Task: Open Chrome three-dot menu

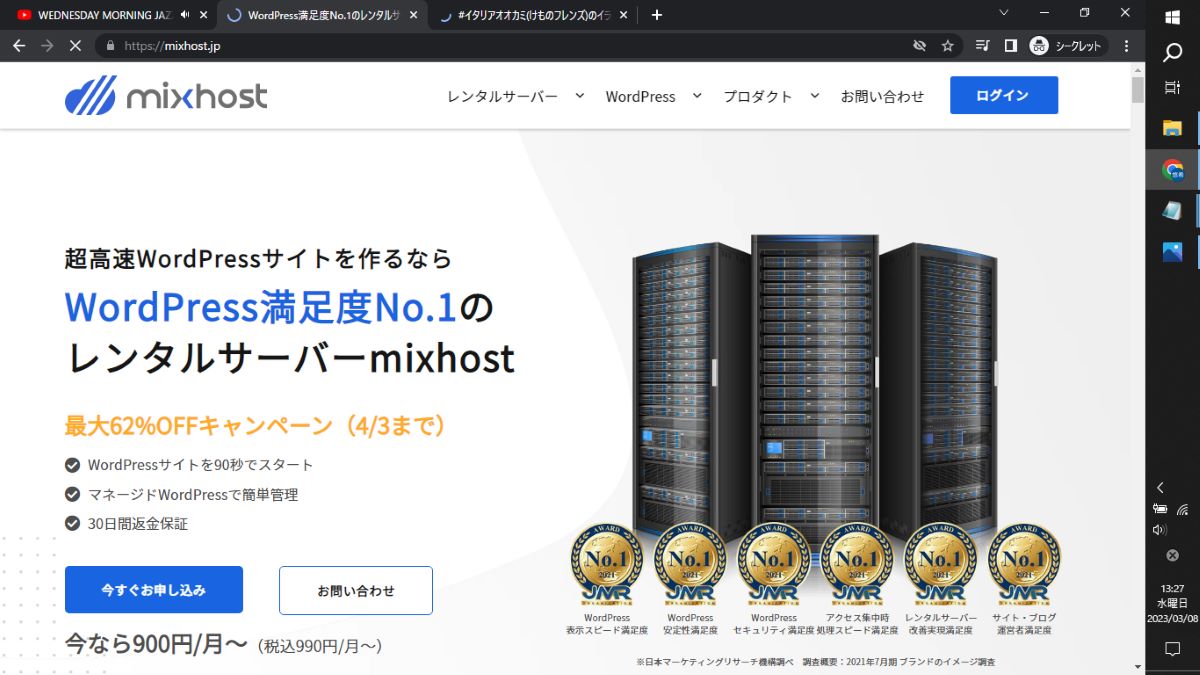Action: 1127,46
